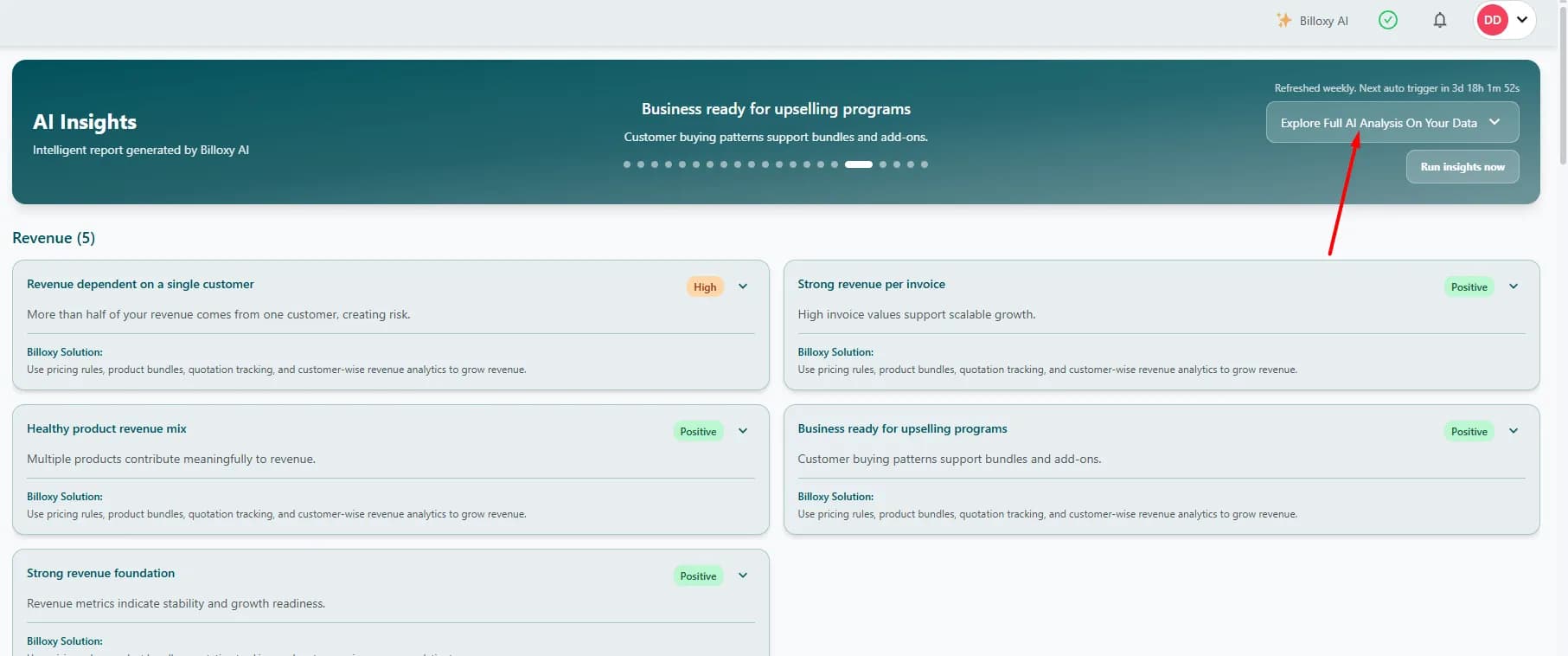The height and width of the screenshot is (656, 1568).
Task: Click the DD user avatar
Action: click(x=1493, y=20)
